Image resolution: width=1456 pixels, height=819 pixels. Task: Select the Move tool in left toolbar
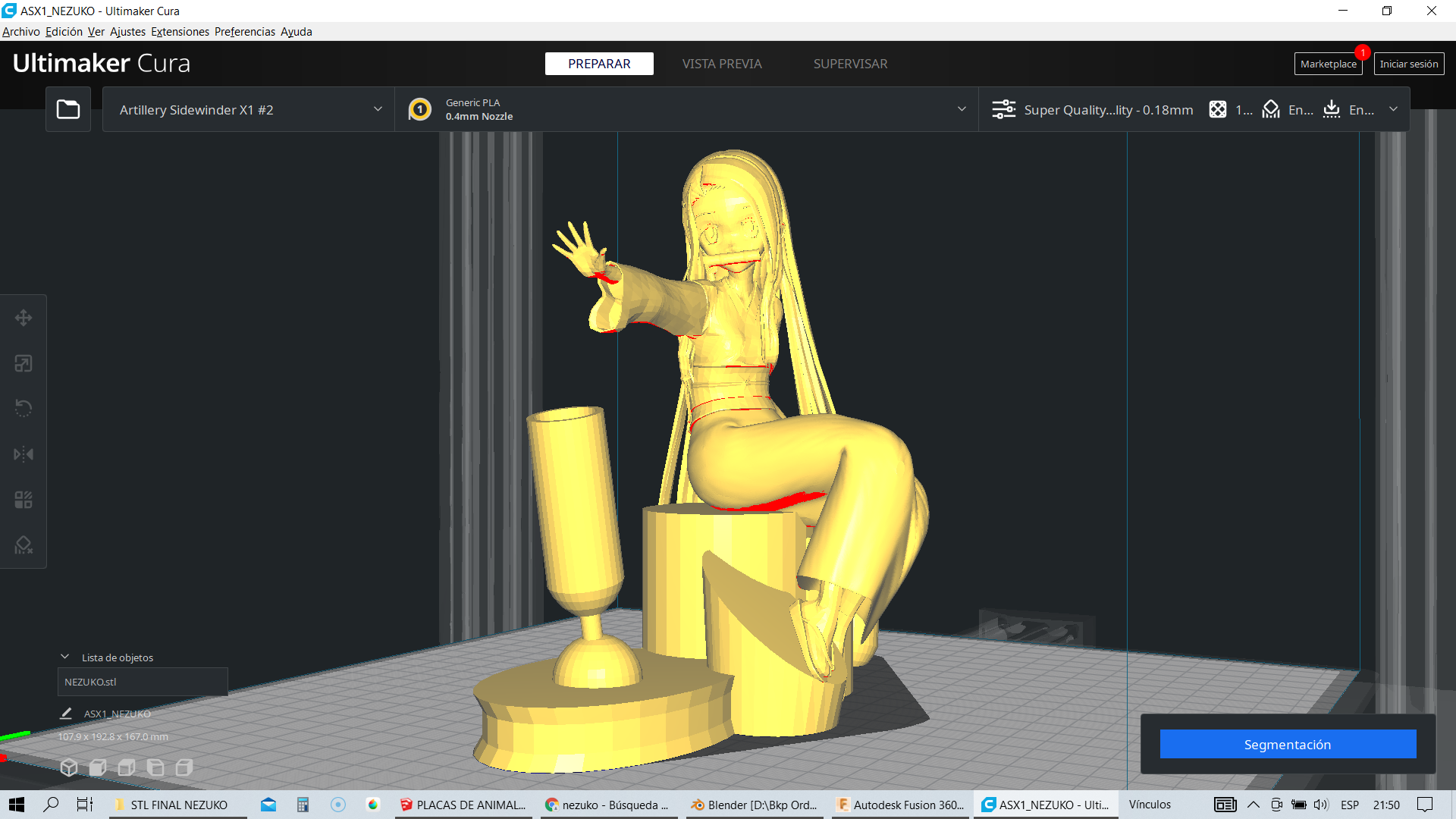point(24,318)
